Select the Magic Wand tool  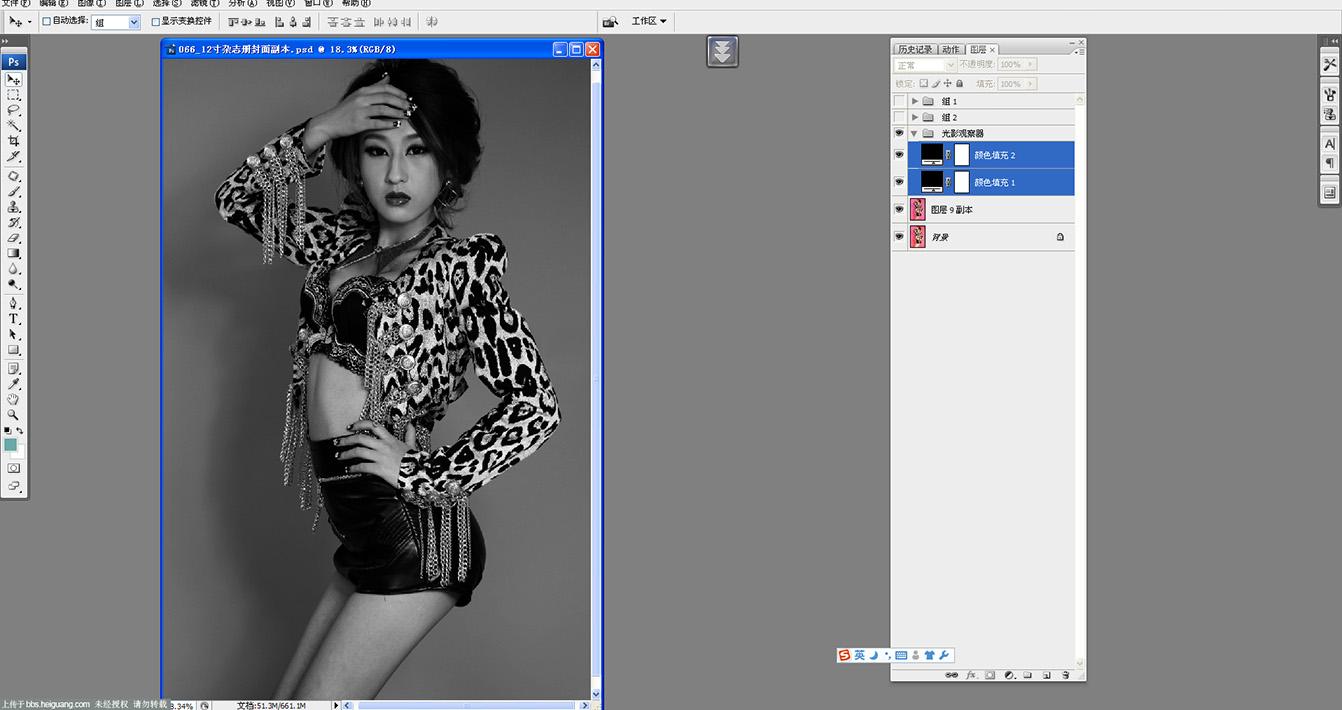point(14,126)
